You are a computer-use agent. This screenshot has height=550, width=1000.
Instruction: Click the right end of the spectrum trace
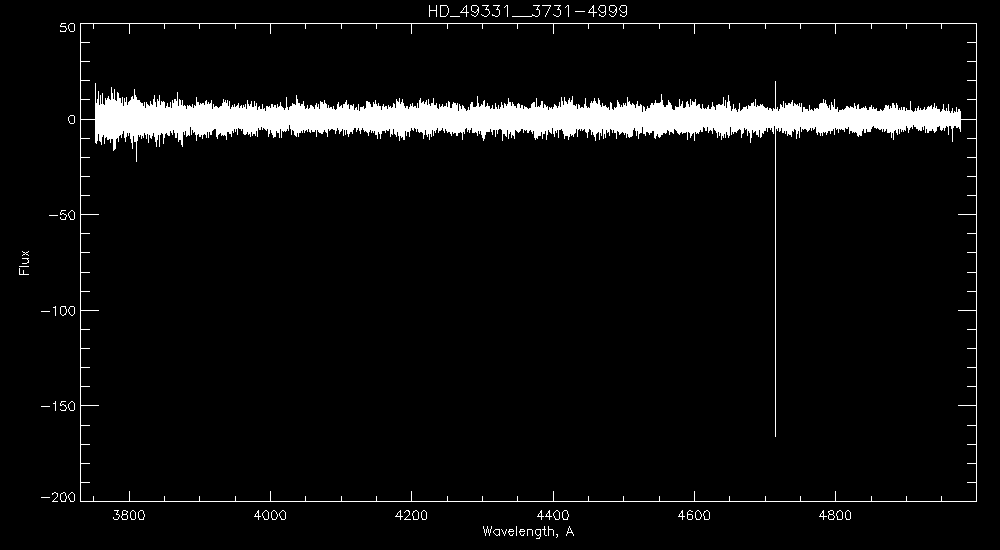point(960,119)
